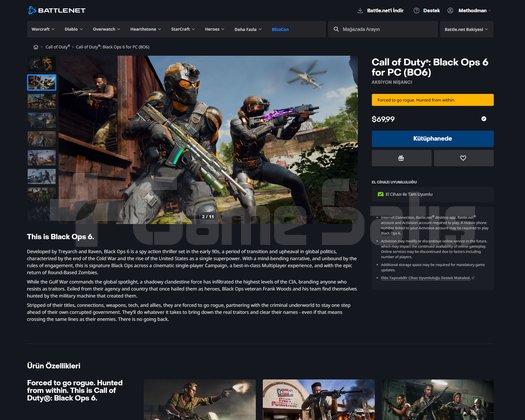
Task: Click the home breadcrumb icon
Action: tap(36, 47)
